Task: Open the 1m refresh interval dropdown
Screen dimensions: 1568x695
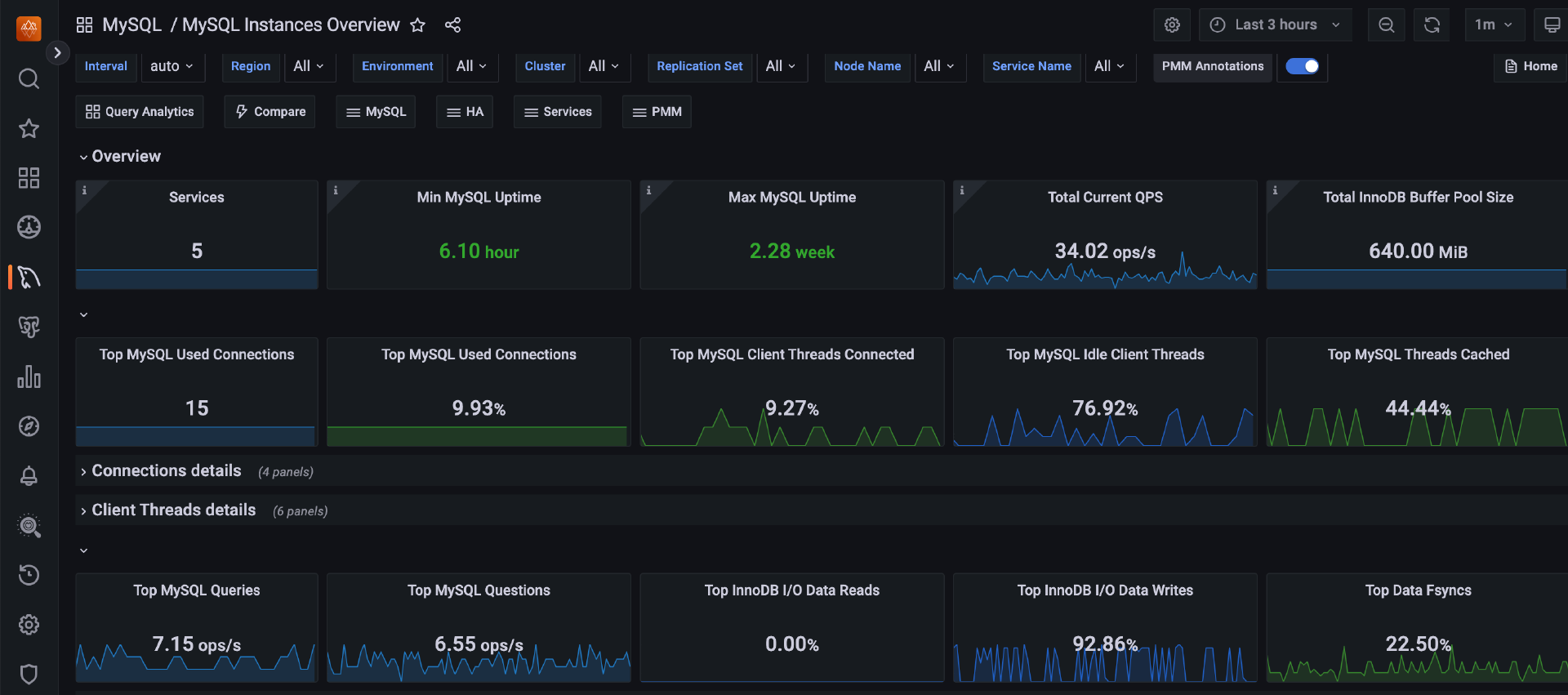Action: click(x=1493, y=25)
